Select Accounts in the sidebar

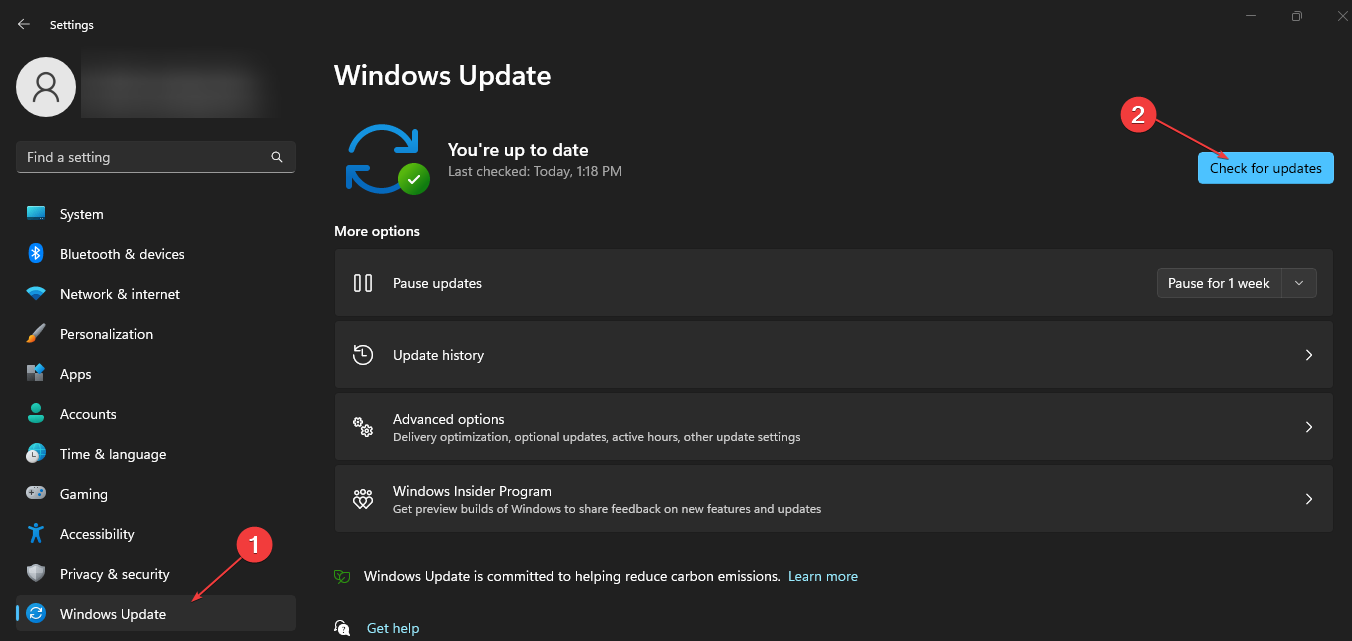(155, 414)
